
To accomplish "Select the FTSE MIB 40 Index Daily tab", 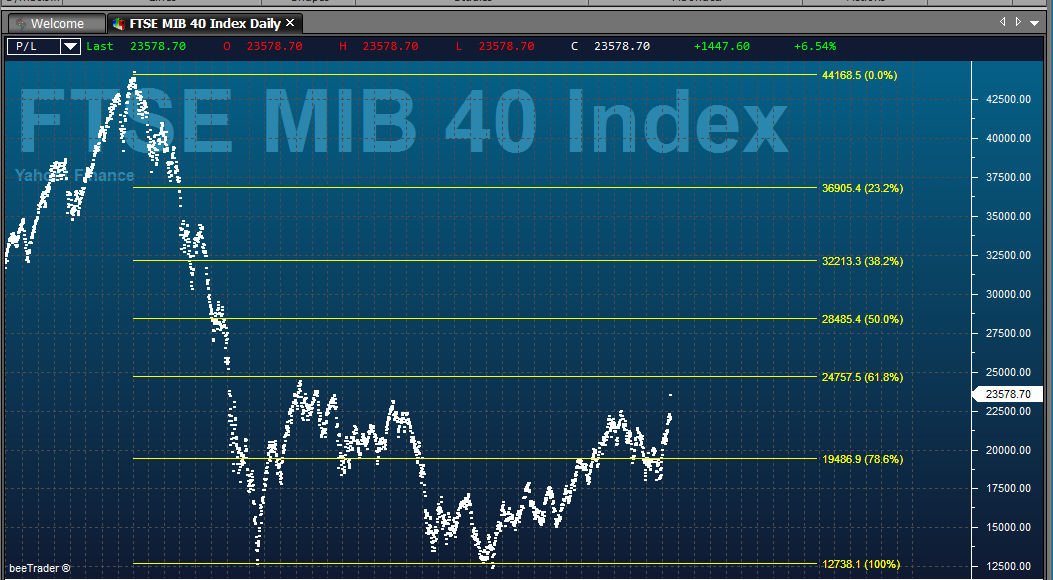I will pos(205,23).
